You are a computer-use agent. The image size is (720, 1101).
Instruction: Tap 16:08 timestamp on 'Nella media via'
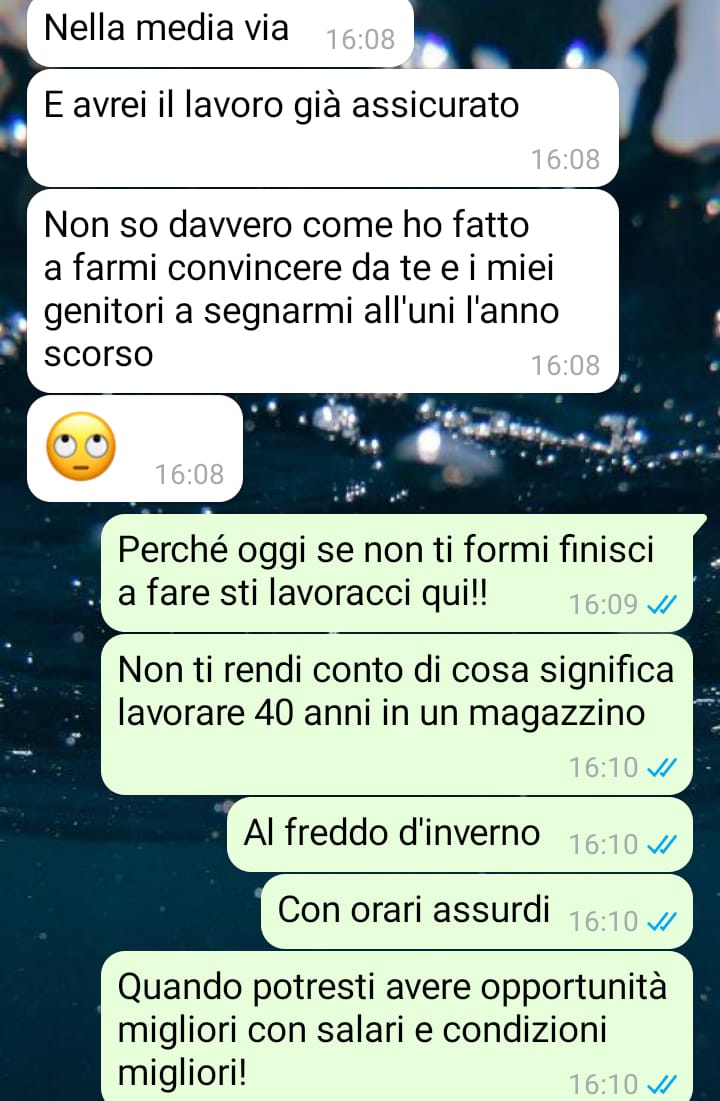point(360,40)
